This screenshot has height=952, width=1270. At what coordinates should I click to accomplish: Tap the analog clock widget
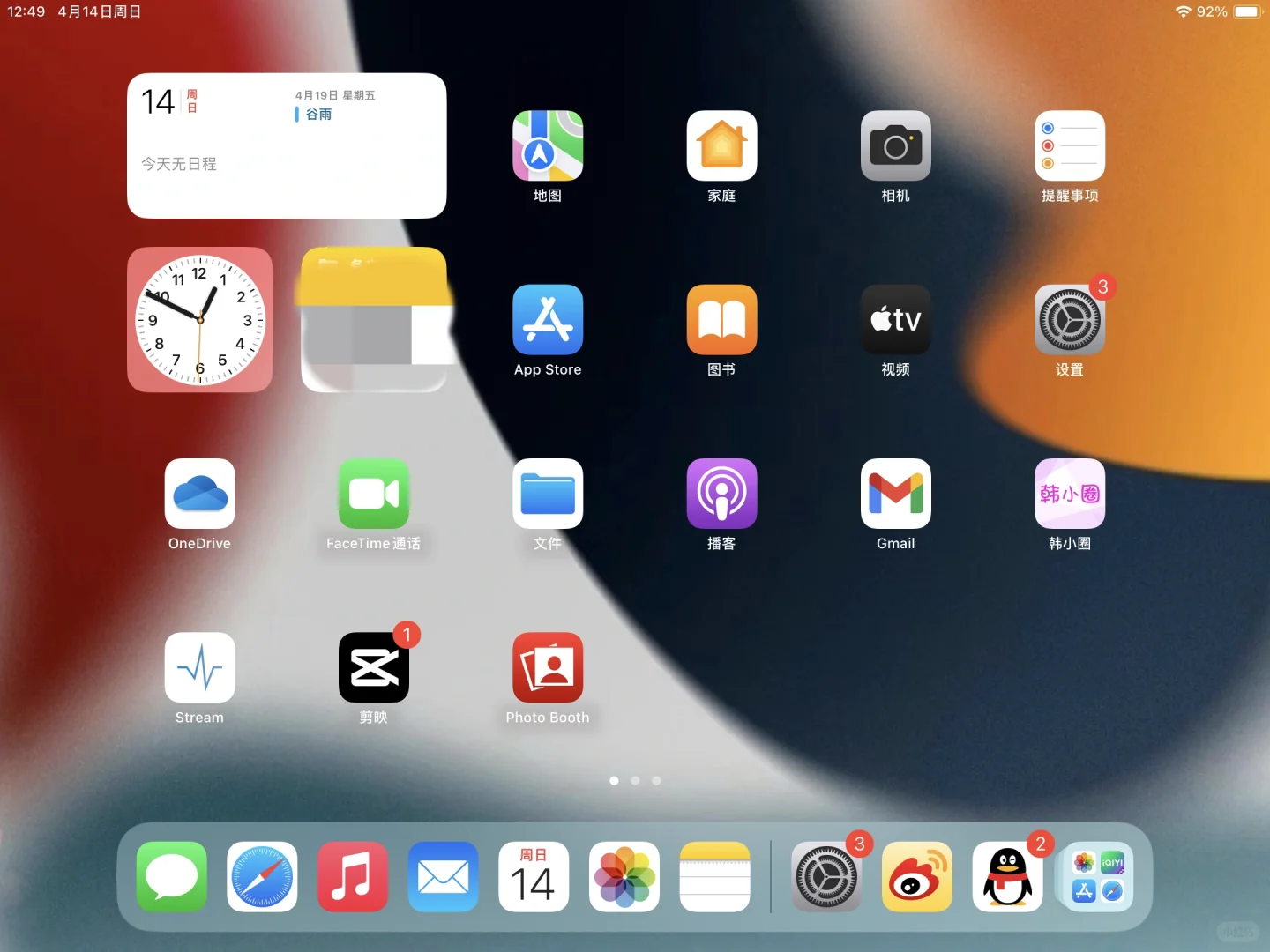tap(200, 320)
